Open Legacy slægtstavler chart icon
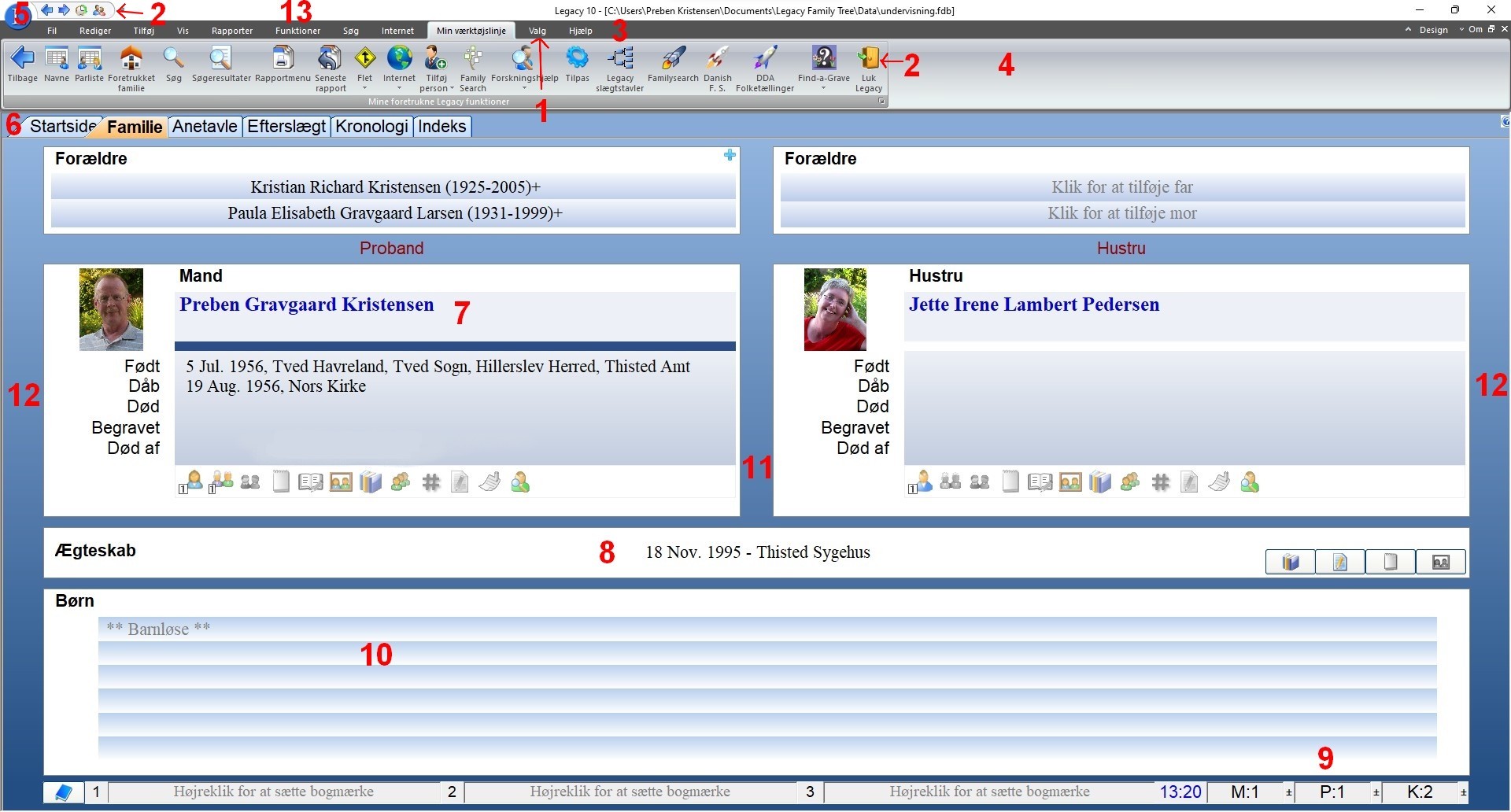Image resolution: width=1511 pixels, height=812 pixels. pos(620,59)
